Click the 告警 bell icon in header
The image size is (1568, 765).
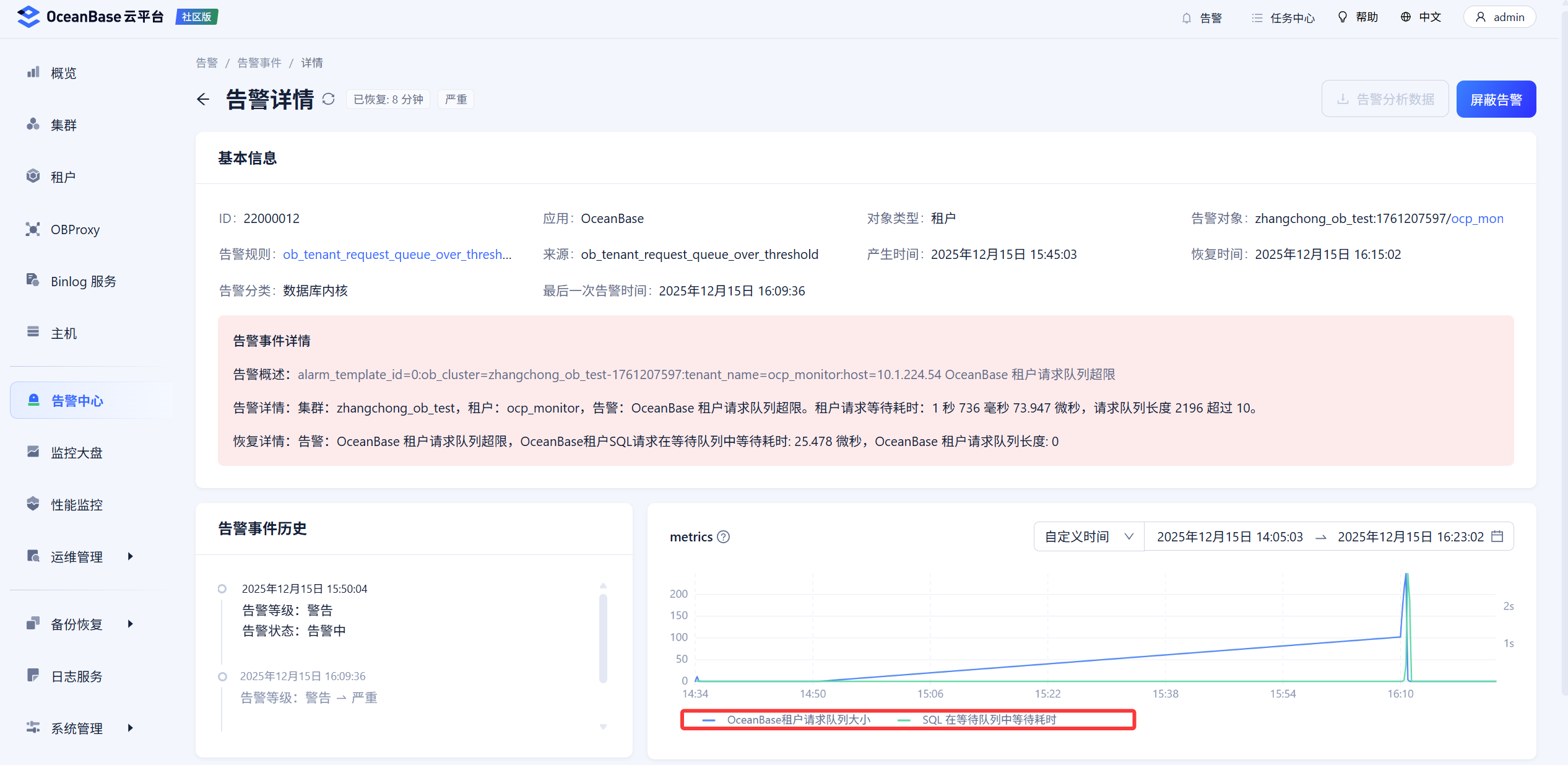pos(1186,17)
